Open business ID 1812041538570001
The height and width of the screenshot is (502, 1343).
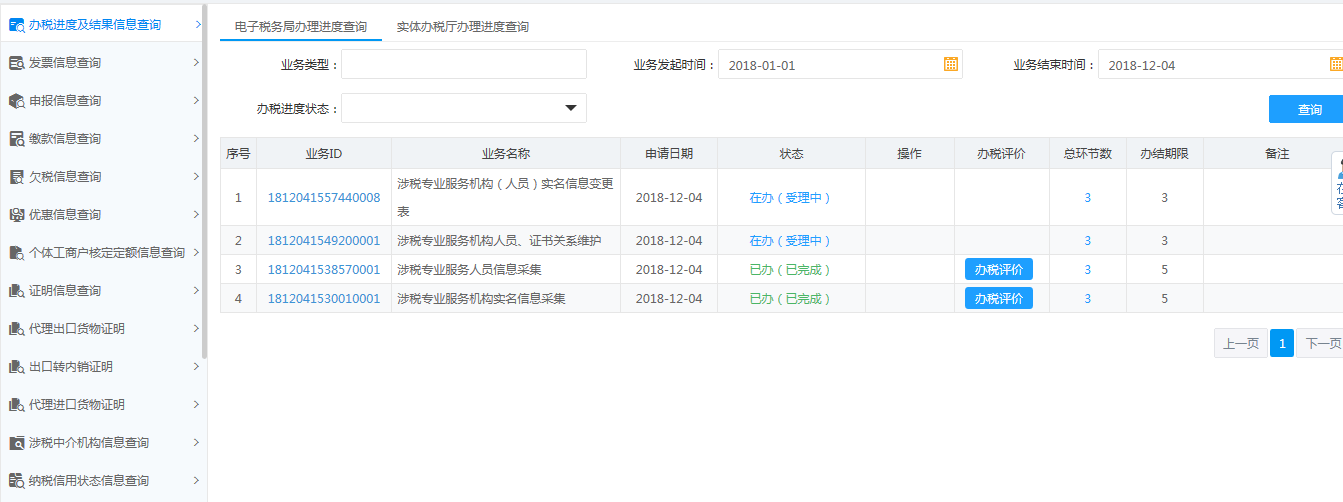pyautogui.click(x=324, y=270)
